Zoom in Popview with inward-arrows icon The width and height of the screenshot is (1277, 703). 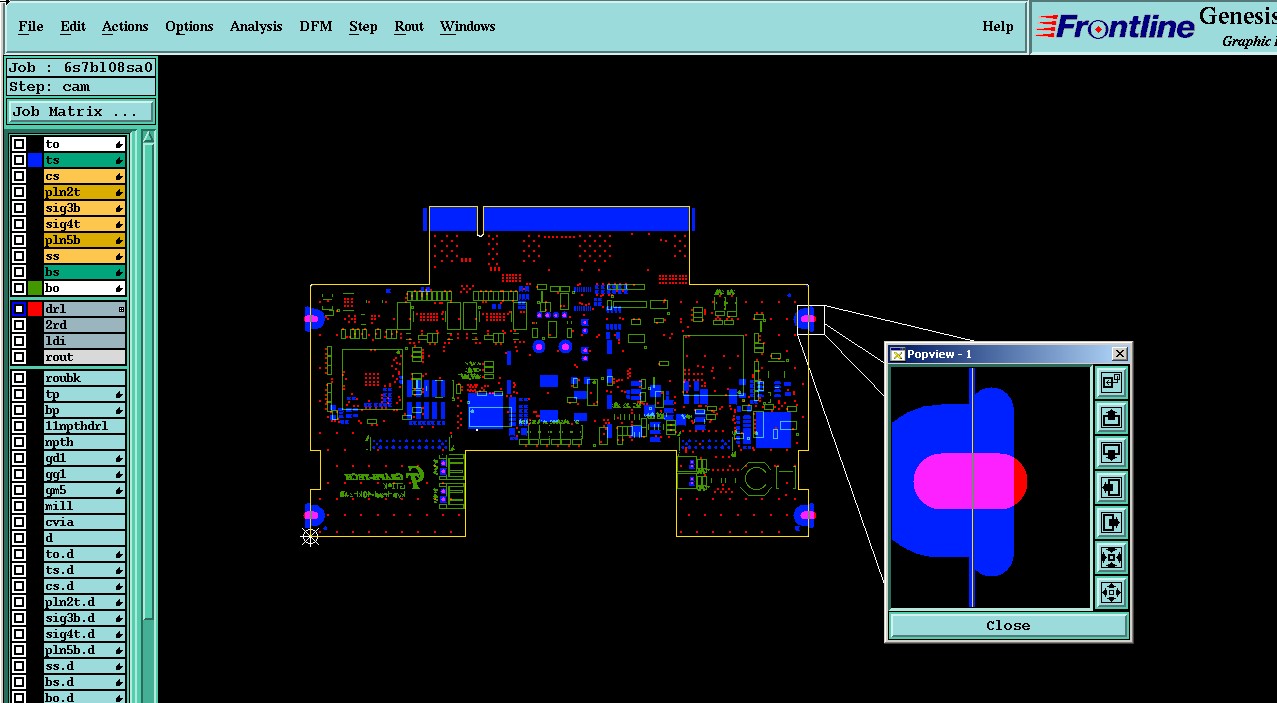[1111, 557]
